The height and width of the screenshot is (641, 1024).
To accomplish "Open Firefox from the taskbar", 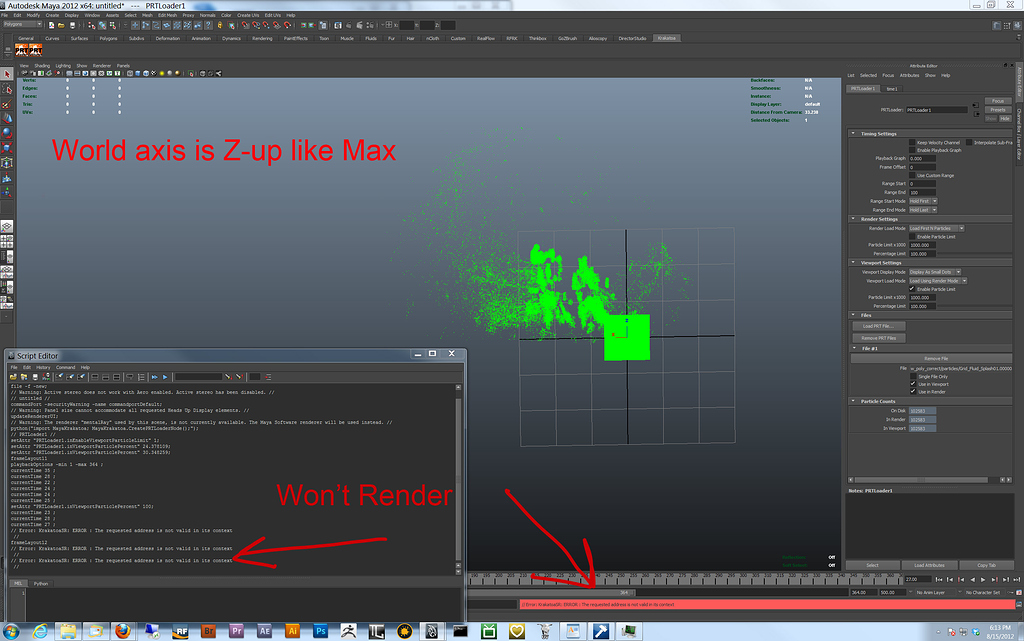I will (x=121, y=631).
